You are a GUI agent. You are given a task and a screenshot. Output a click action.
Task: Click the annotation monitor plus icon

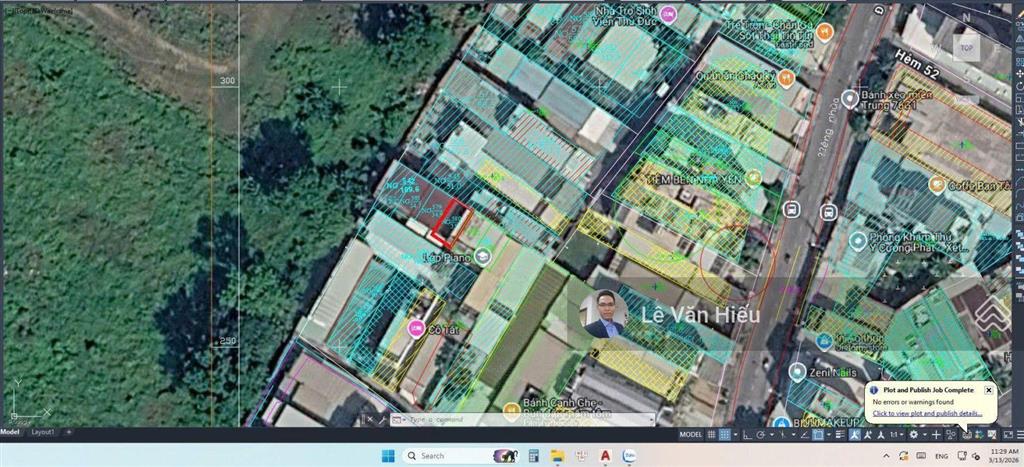[x=936, y=434]
